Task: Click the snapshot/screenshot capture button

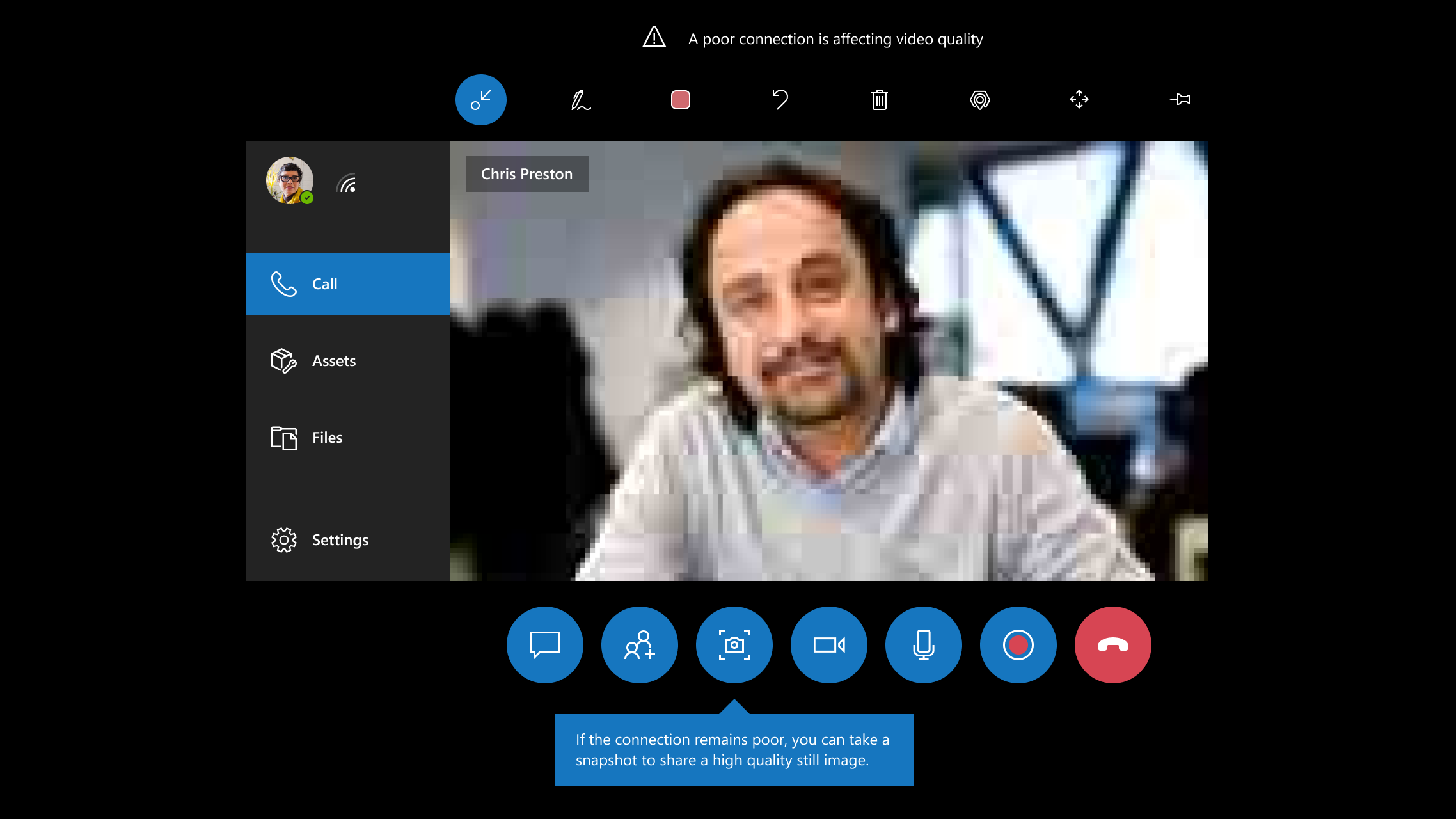Action: [x=734, y=644]
